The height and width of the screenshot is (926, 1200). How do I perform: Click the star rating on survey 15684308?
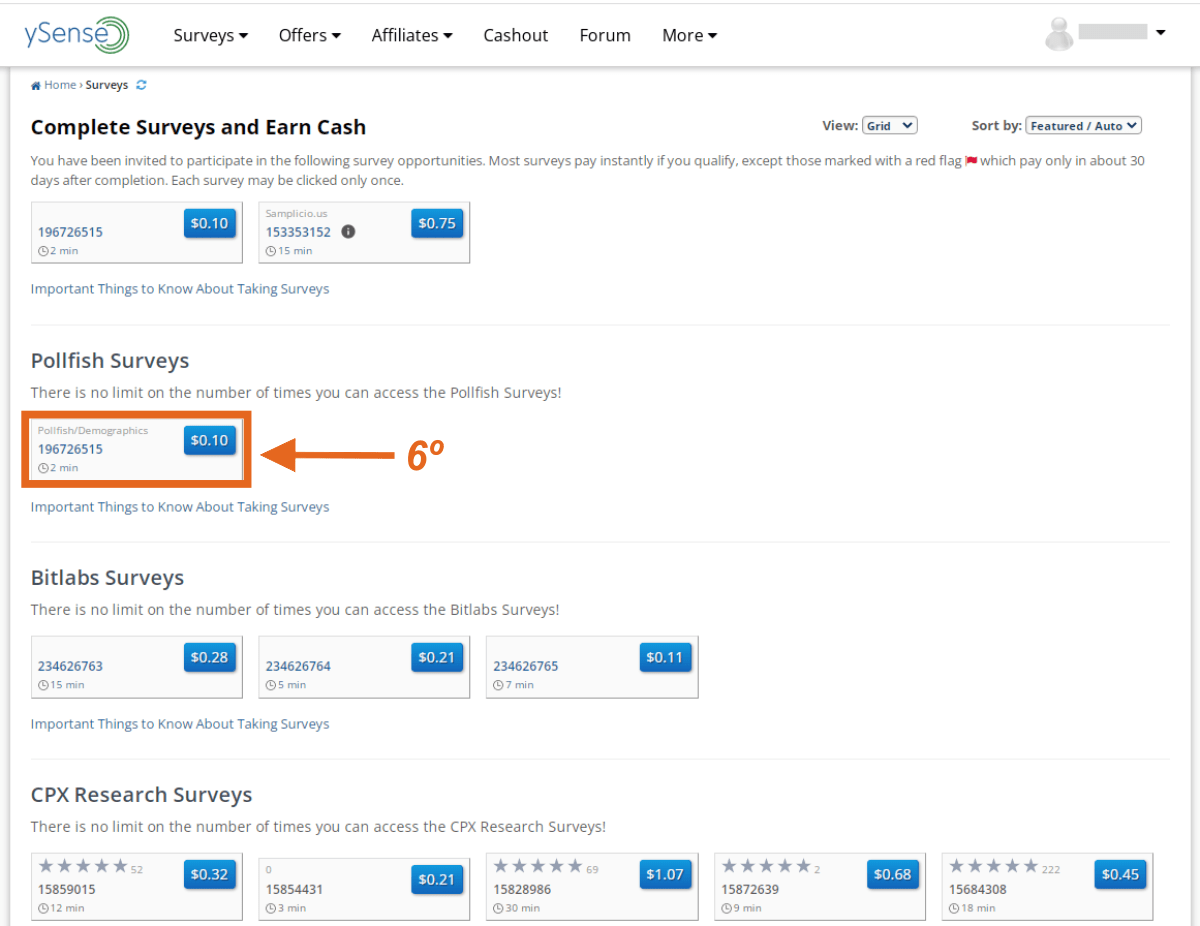tap(994, 866)
